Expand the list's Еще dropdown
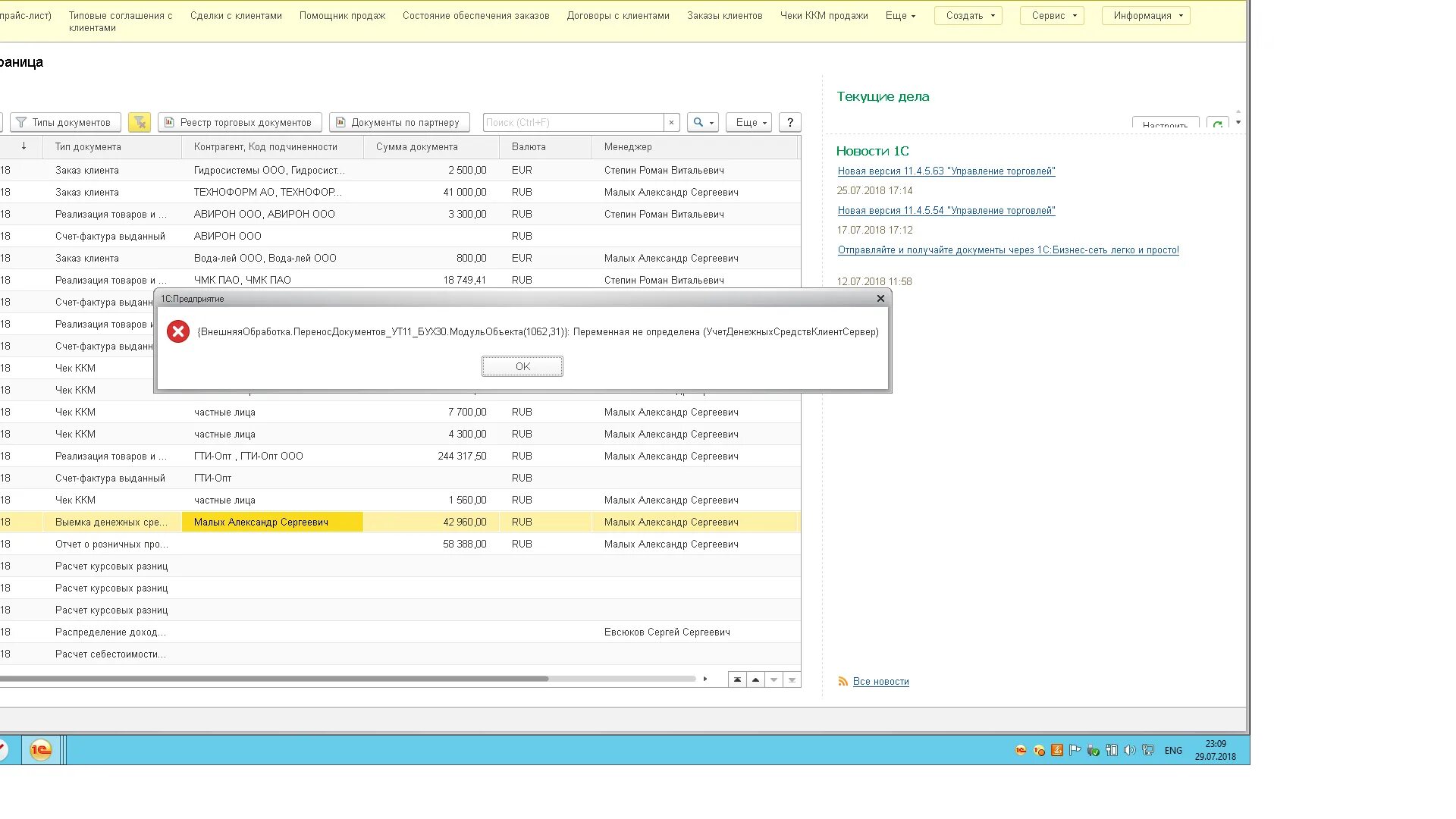This screenshot has width=1456, height=819. click(x=748, y=122)
